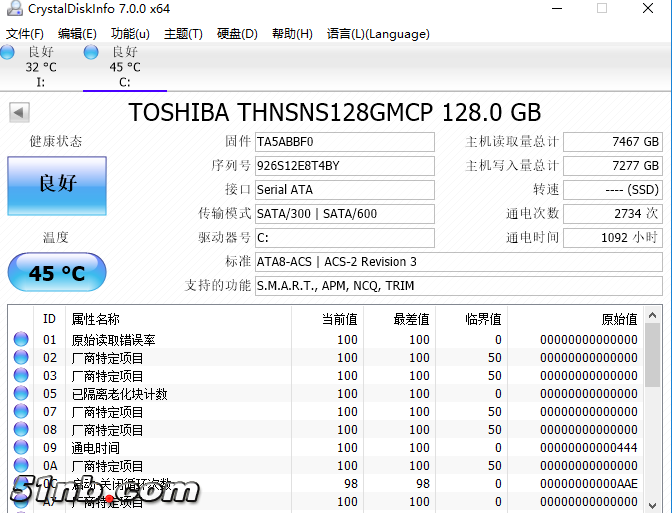Open the 编辑(E) menu
The width and height of the screenshot is (672, 513).
coord(77,34)
